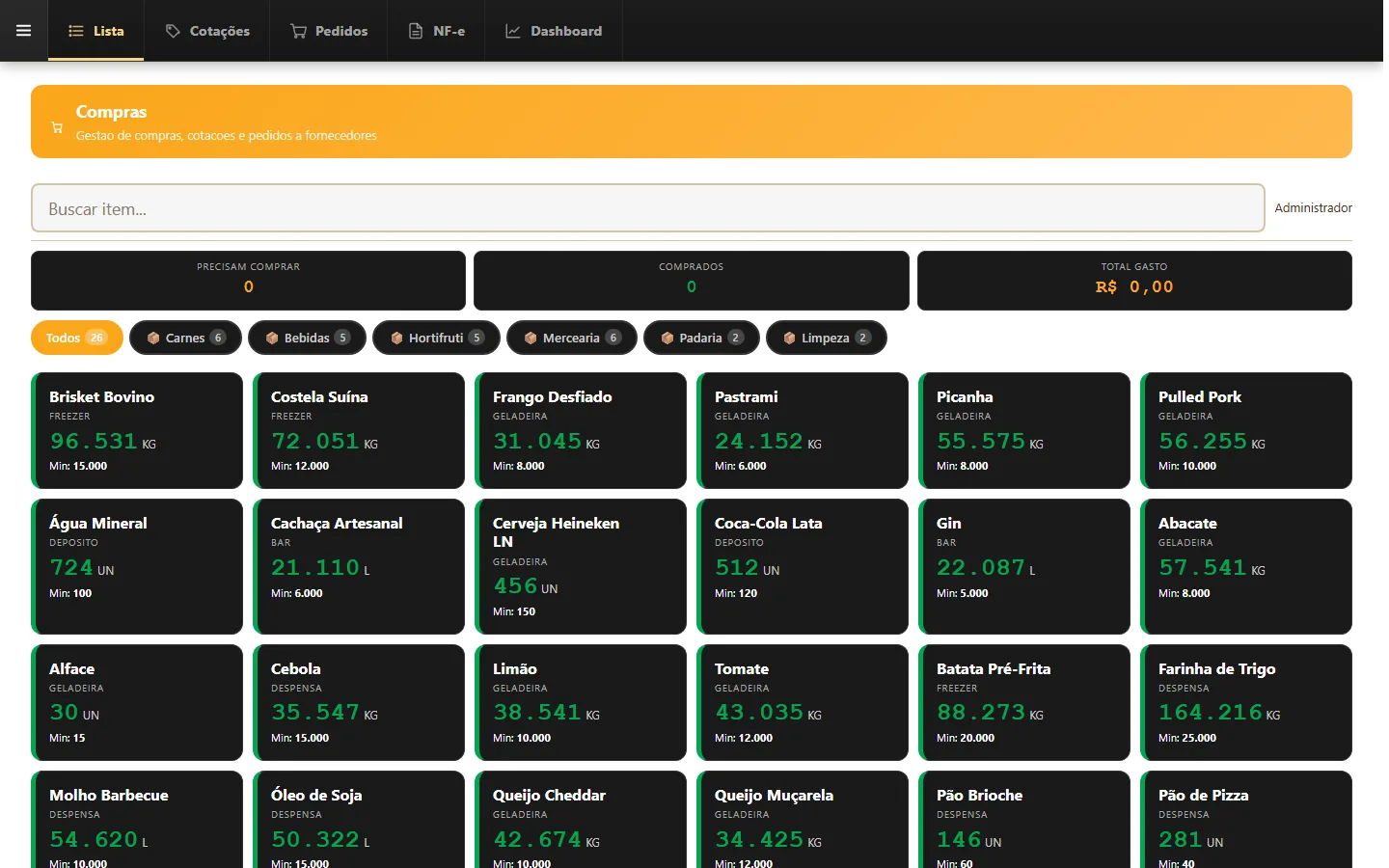Open the Cotações tab
Image resolution: width=1389 pixels, height=868 pixels.
207,31
